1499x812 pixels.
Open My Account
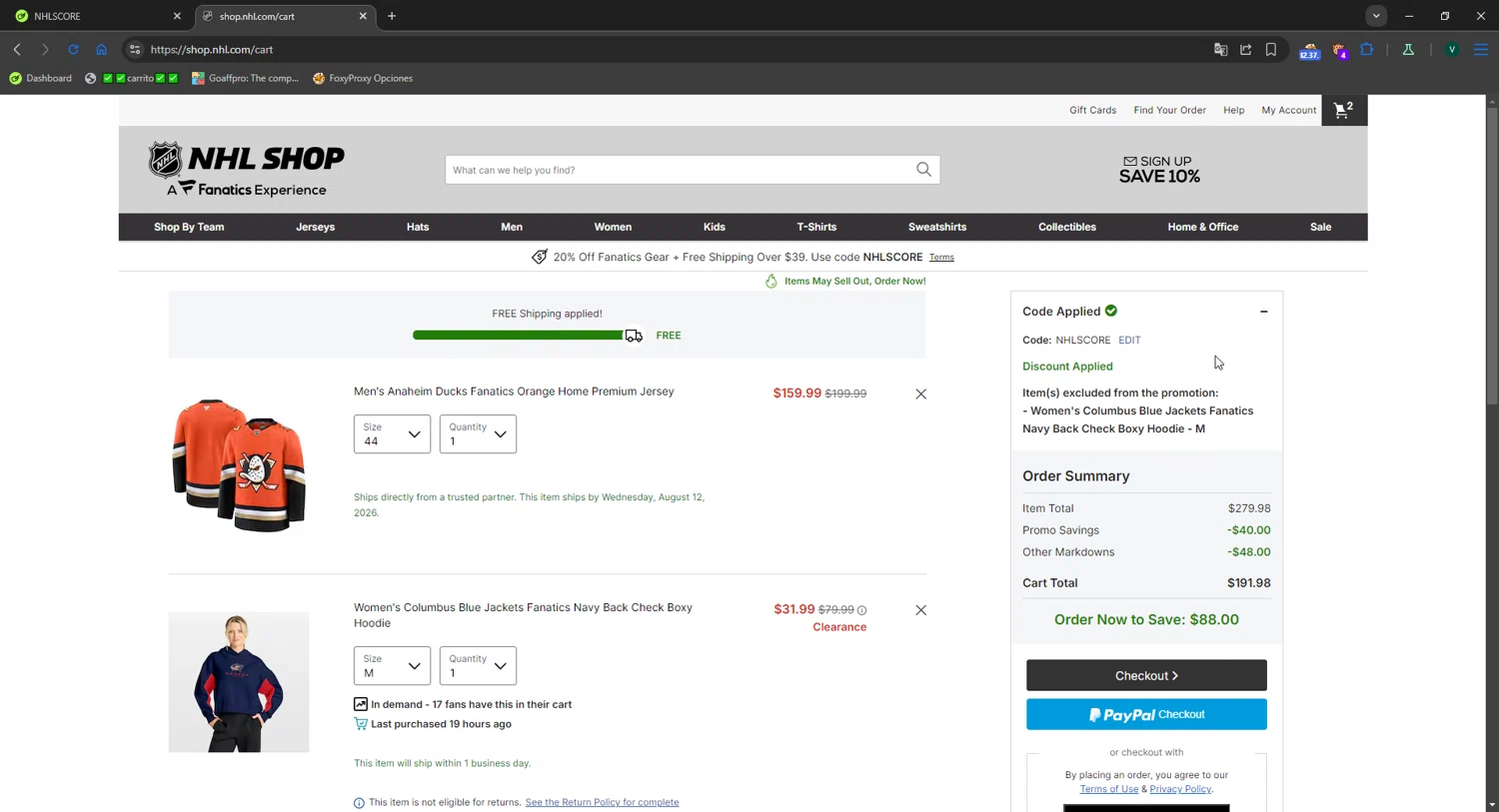pyautogui.click(x=1288, y=110)
